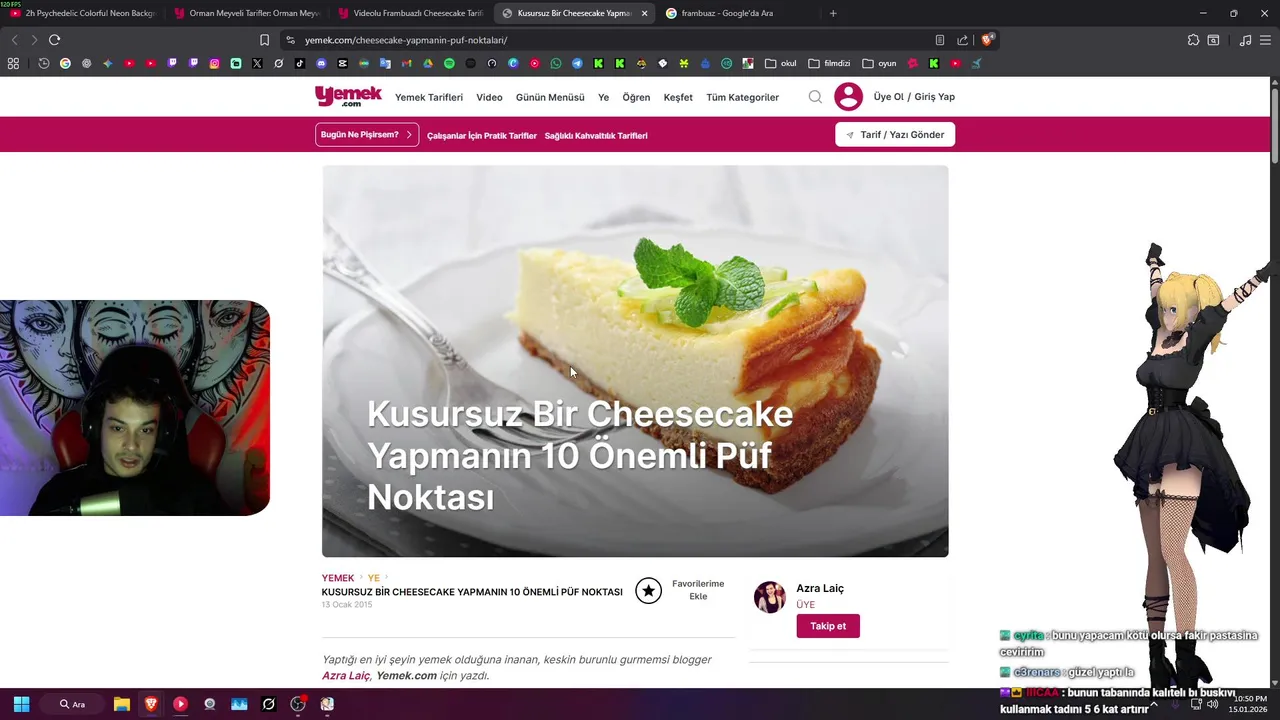Open Keşfet menu item
The width and height of the screenshot is (1280, 720).
coord(678,97)
